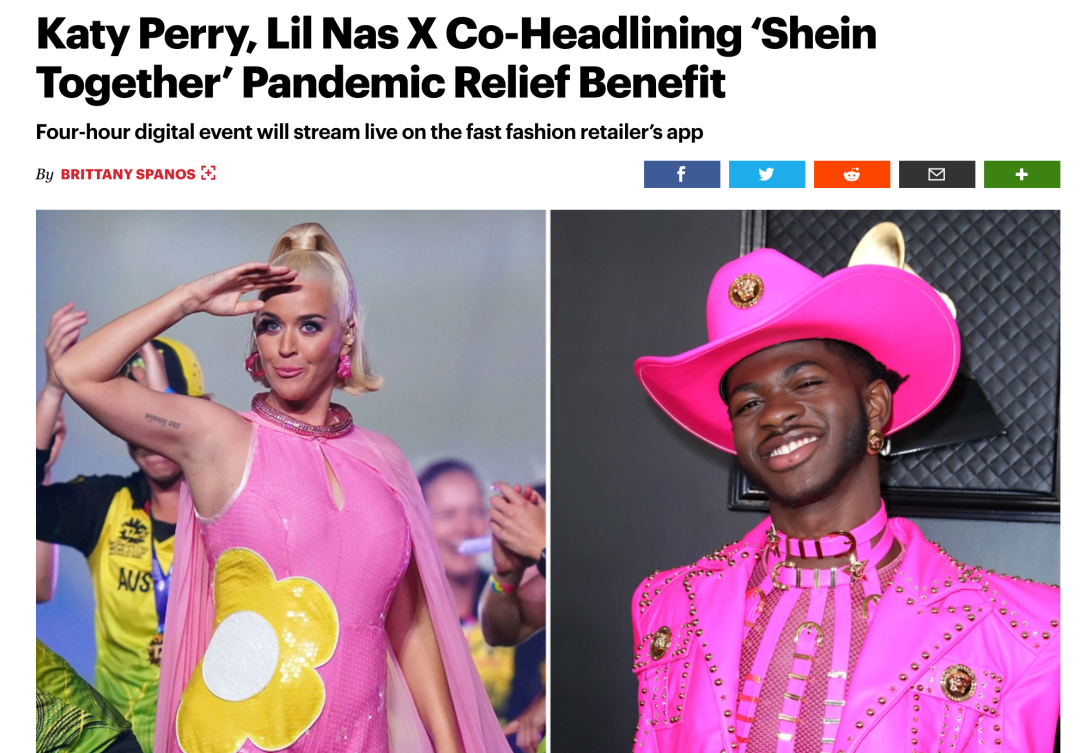Viewport: 1080px width, 753px height.
Task: Click 'Pandemic Relief Benefit' in the headline
Action: tap(484, 83)
